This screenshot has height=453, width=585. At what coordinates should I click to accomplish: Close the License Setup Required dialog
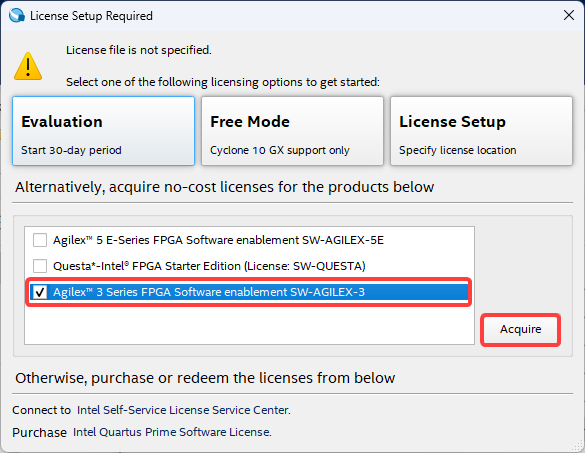(569, 15)
